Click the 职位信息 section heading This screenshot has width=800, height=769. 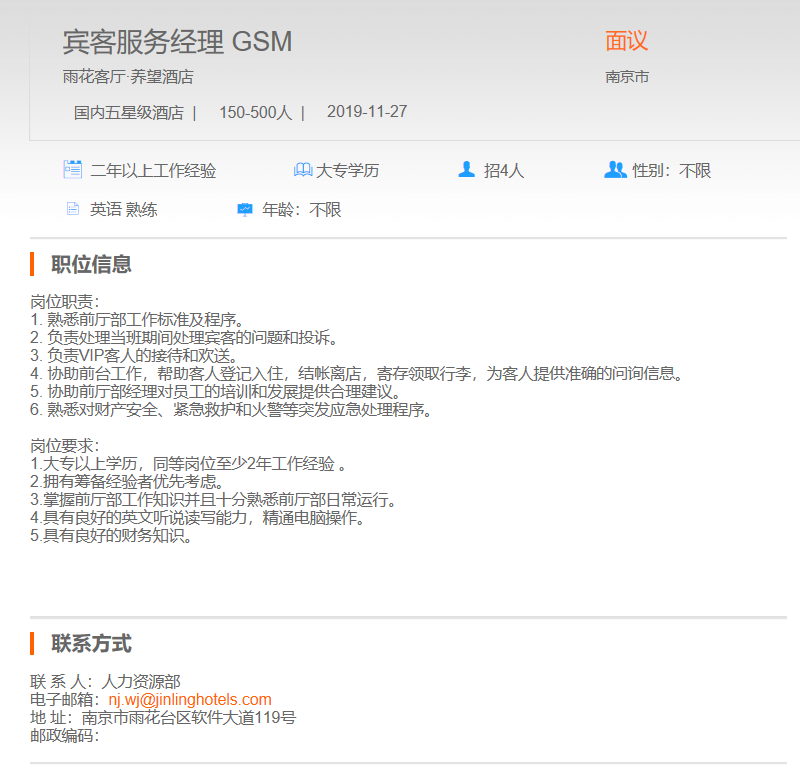tap(91, 264)
